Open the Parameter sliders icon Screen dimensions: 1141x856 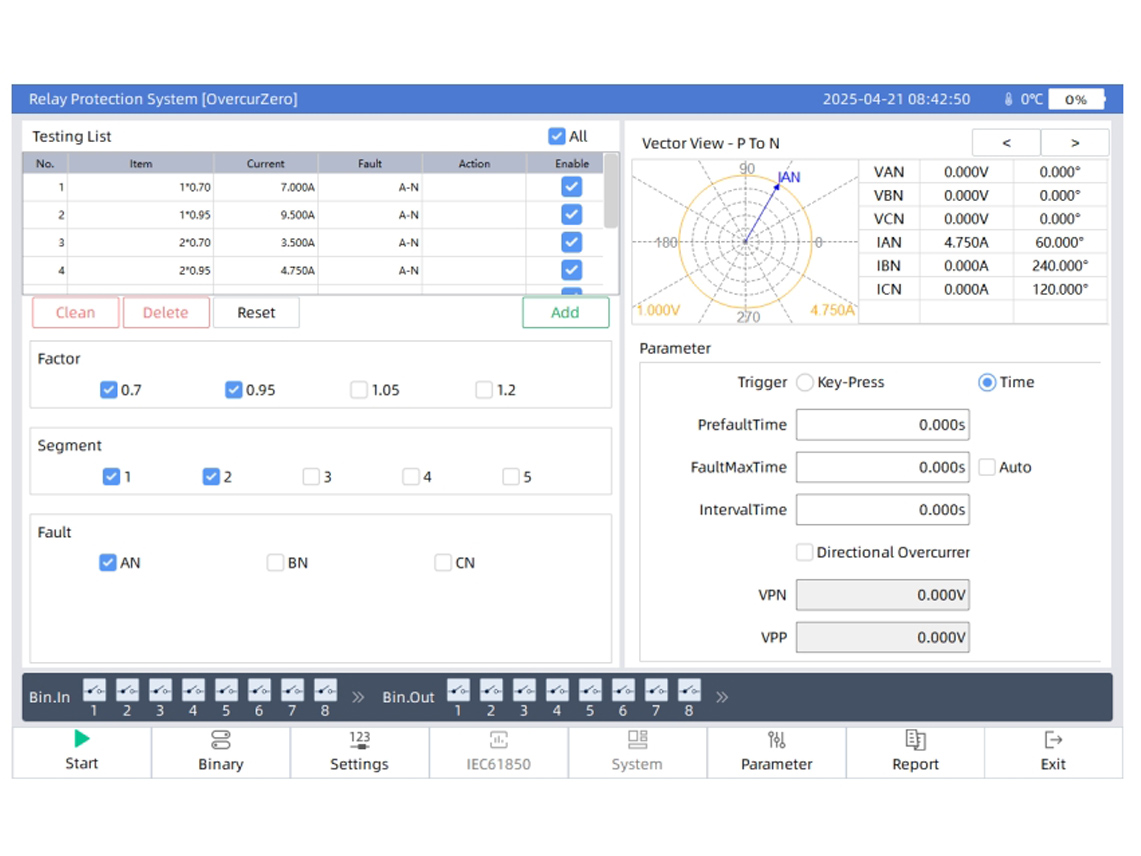[x=777, y=741]
